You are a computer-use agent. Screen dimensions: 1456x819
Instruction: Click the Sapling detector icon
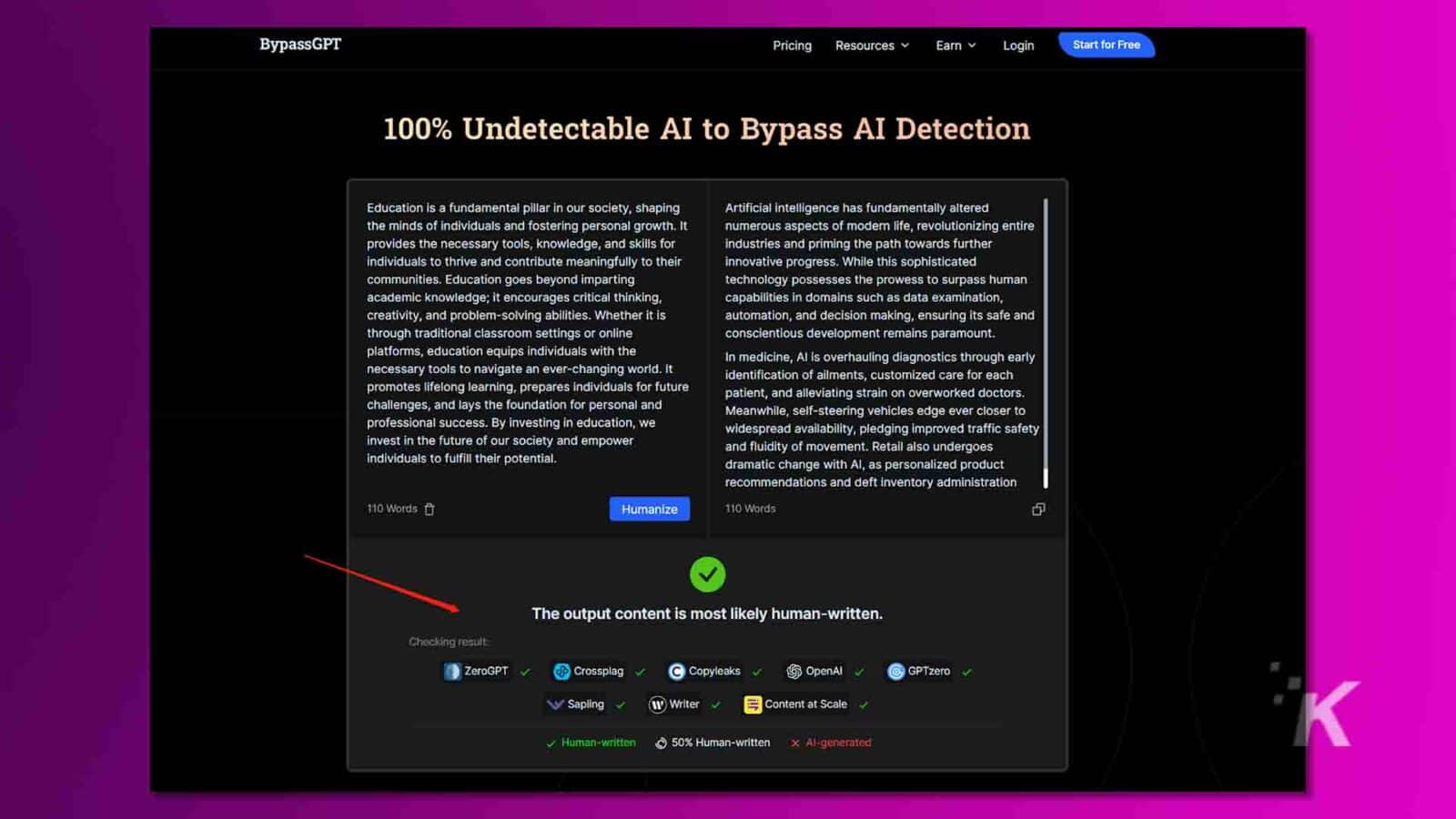[x=554, y=704]
